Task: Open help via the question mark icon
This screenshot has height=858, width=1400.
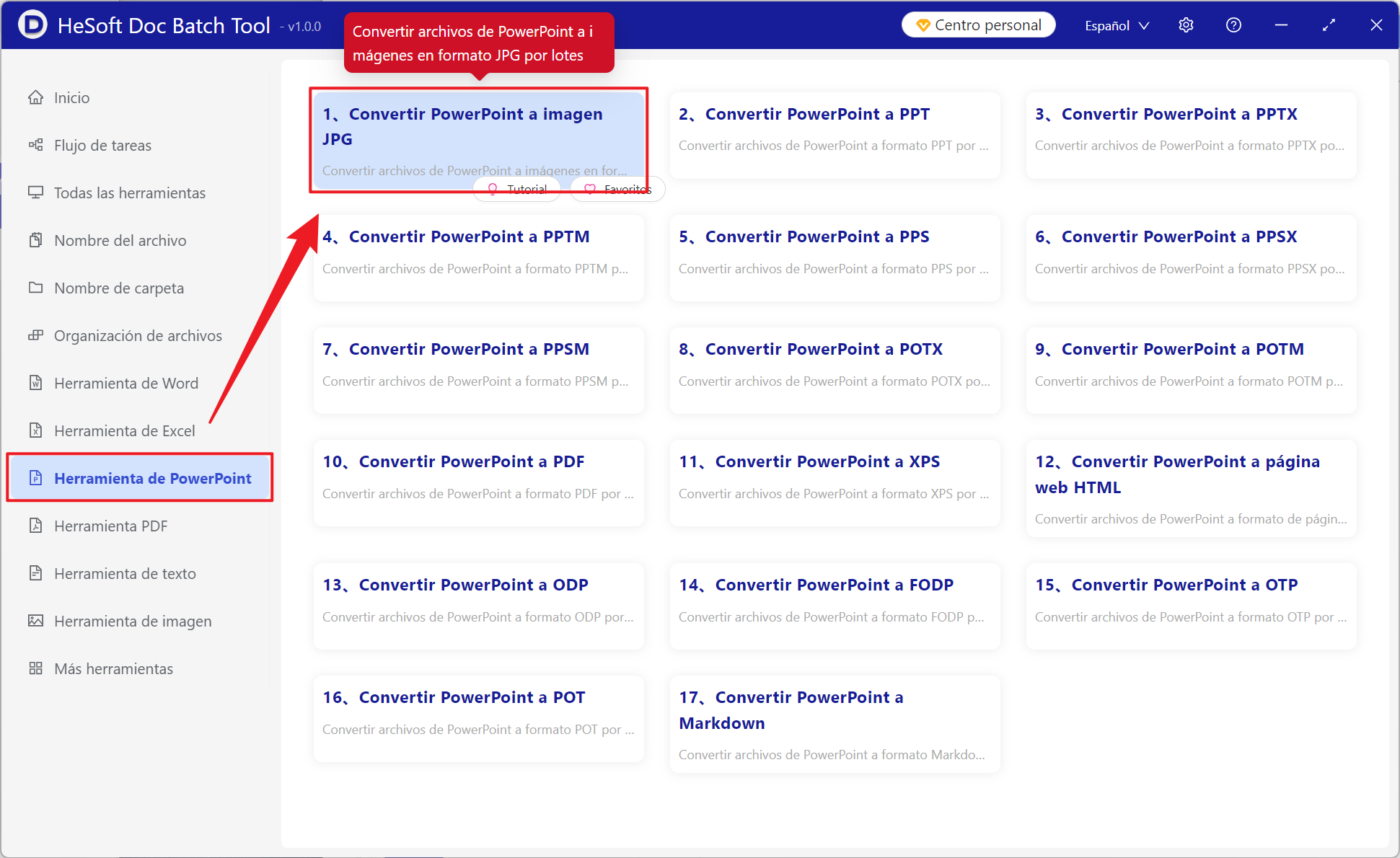Action: click(1233, 25)
